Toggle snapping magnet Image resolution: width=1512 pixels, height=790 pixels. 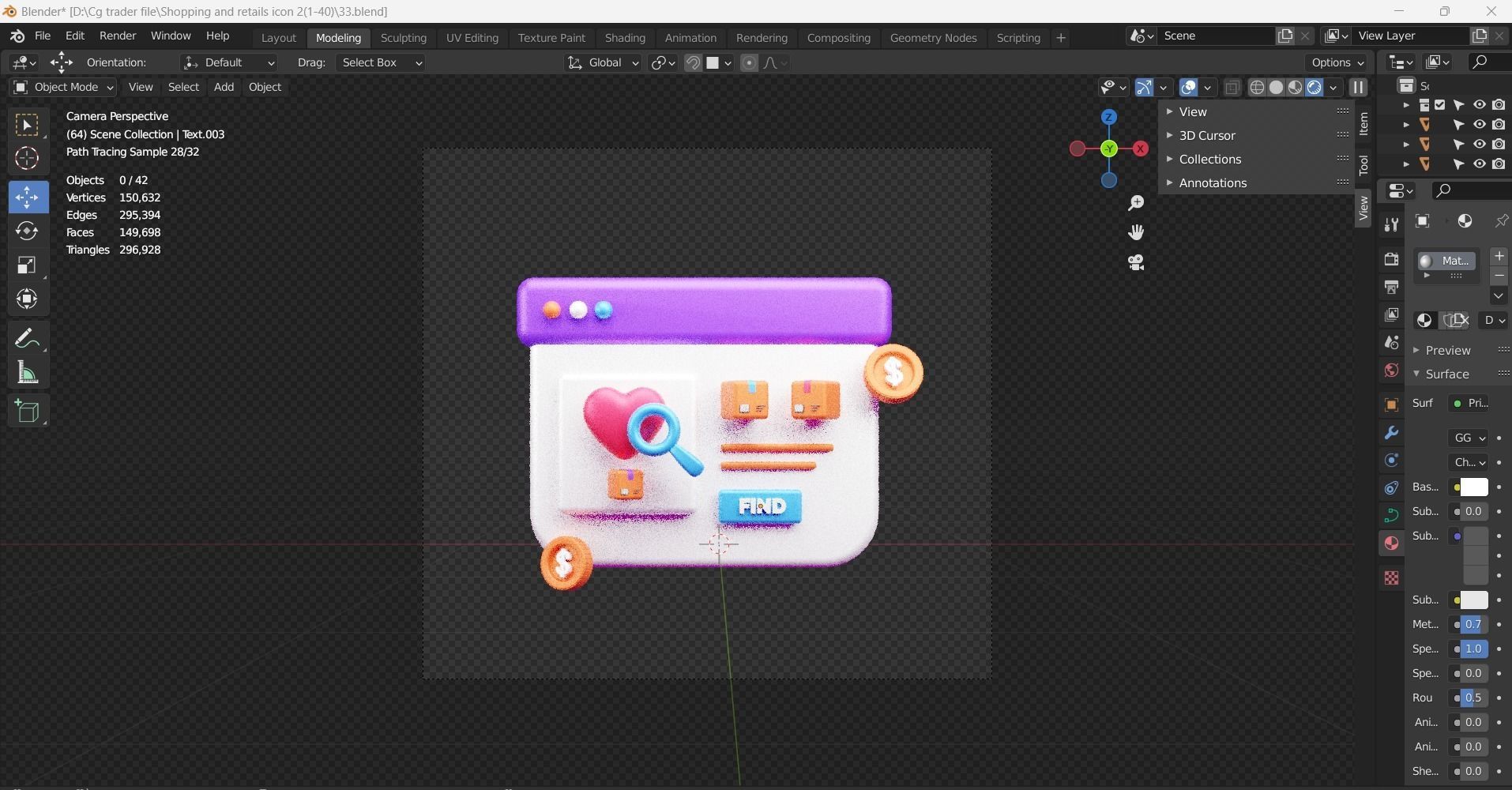tap(693, 62)
